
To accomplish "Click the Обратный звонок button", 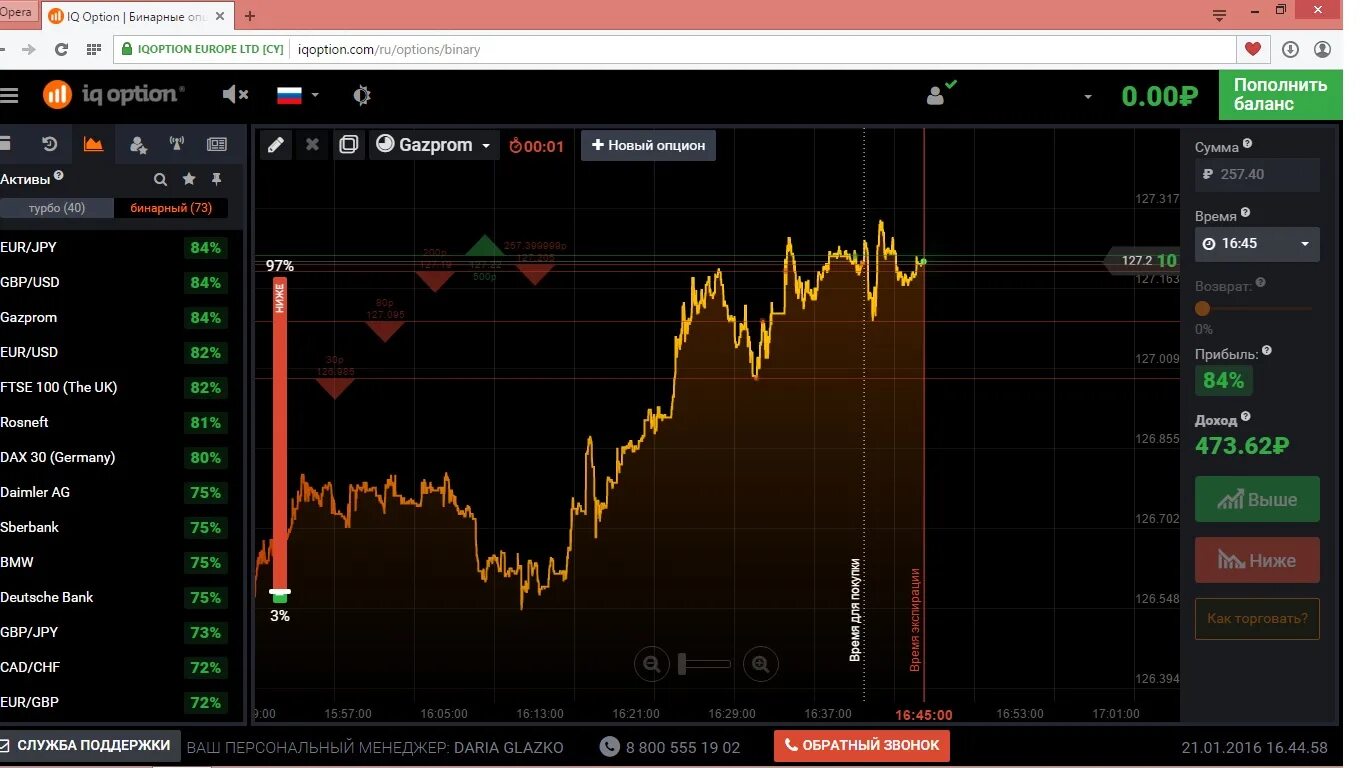I will [x=861, y=745].
